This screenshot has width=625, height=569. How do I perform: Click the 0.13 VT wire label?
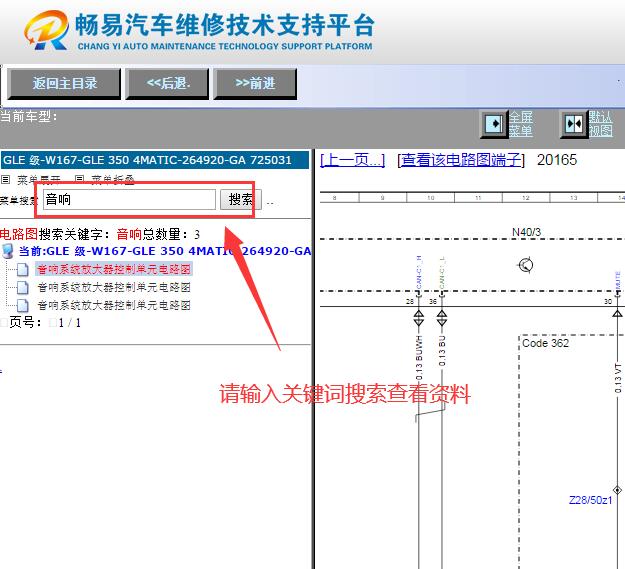pos(618,378)
